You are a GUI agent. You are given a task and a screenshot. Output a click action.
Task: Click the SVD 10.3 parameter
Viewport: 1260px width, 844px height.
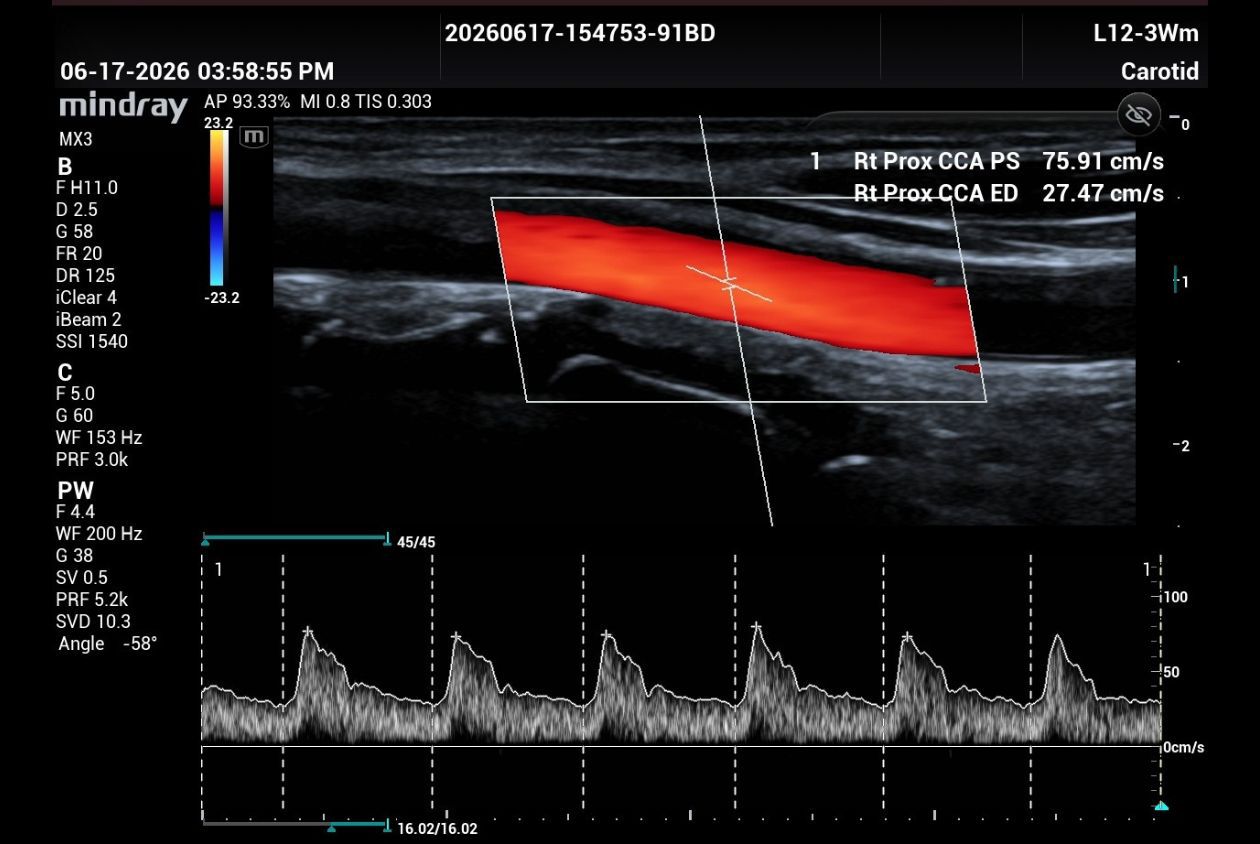pyautogui.click(x=93, y=622)
